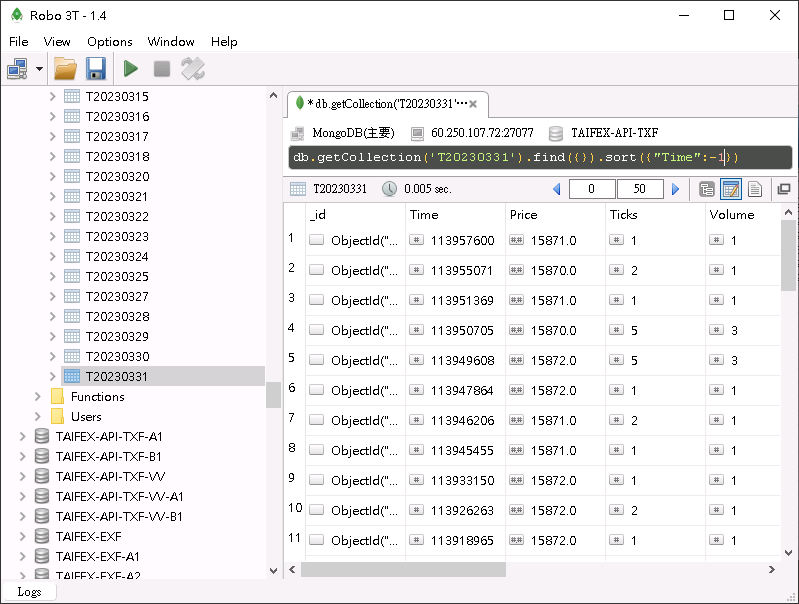Viewport: 799px width, 604px height.
Task: Click the Price column header
Action: (523, 215)
